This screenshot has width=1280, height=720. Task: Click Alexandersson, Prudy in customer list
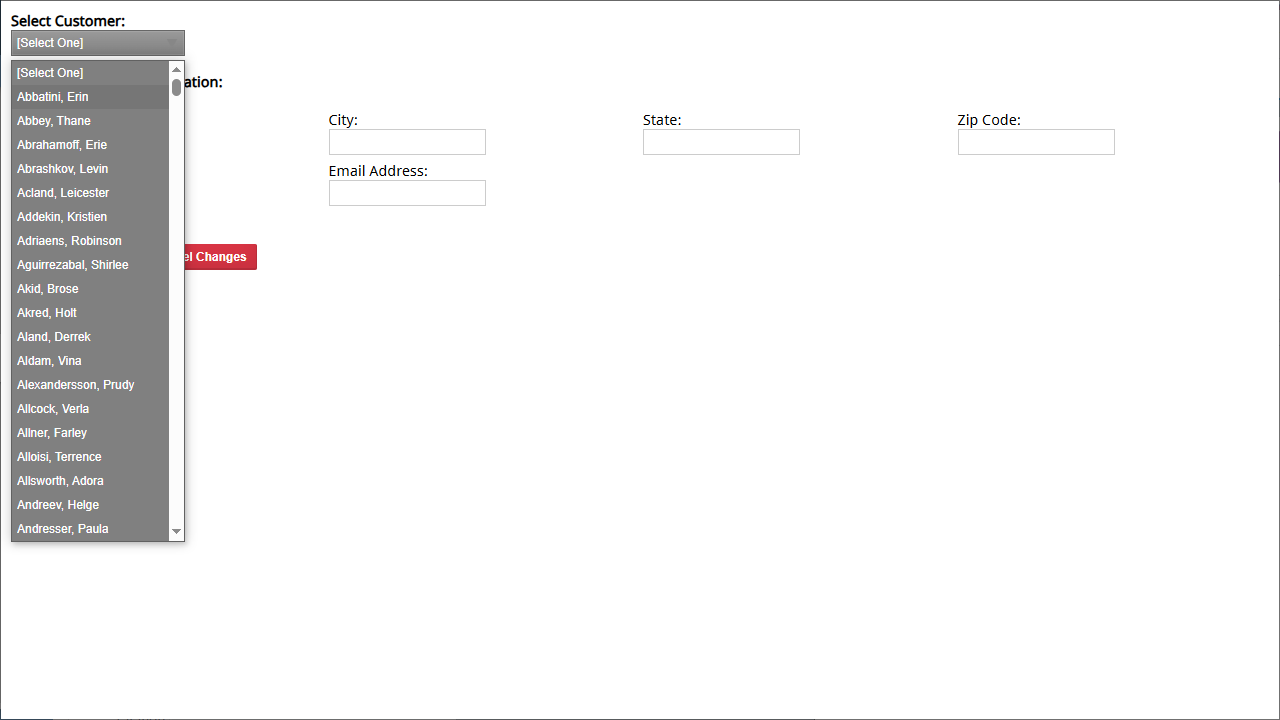[90, 385]
